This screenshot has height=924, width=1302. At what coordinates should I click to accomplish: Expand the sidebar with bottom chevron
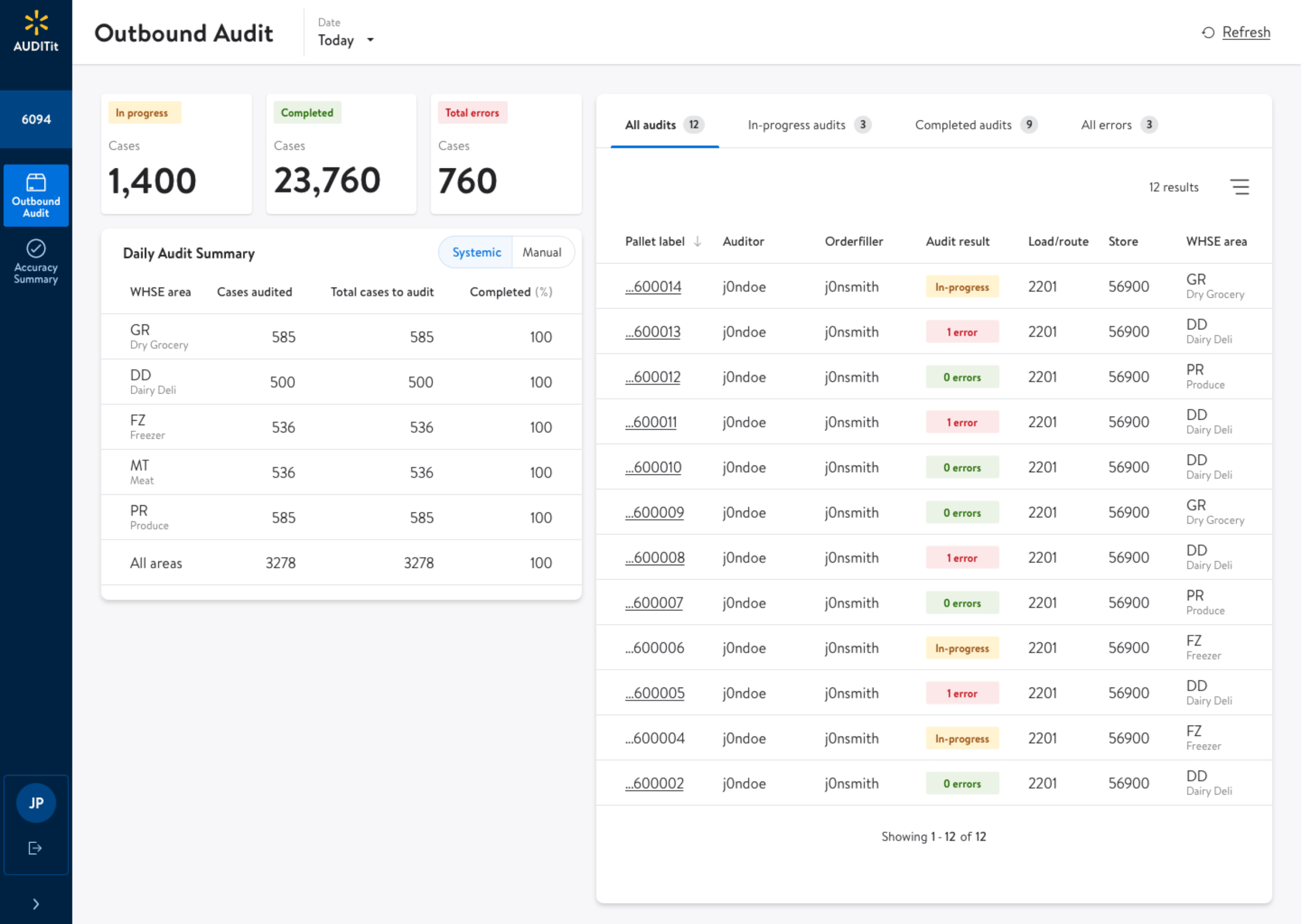[x=36, y=904]
